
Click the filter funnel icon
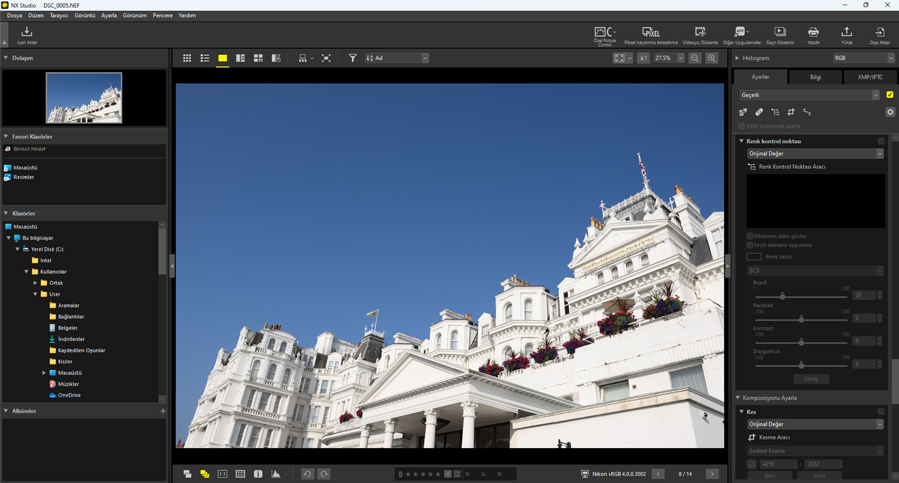pos(352,59)
